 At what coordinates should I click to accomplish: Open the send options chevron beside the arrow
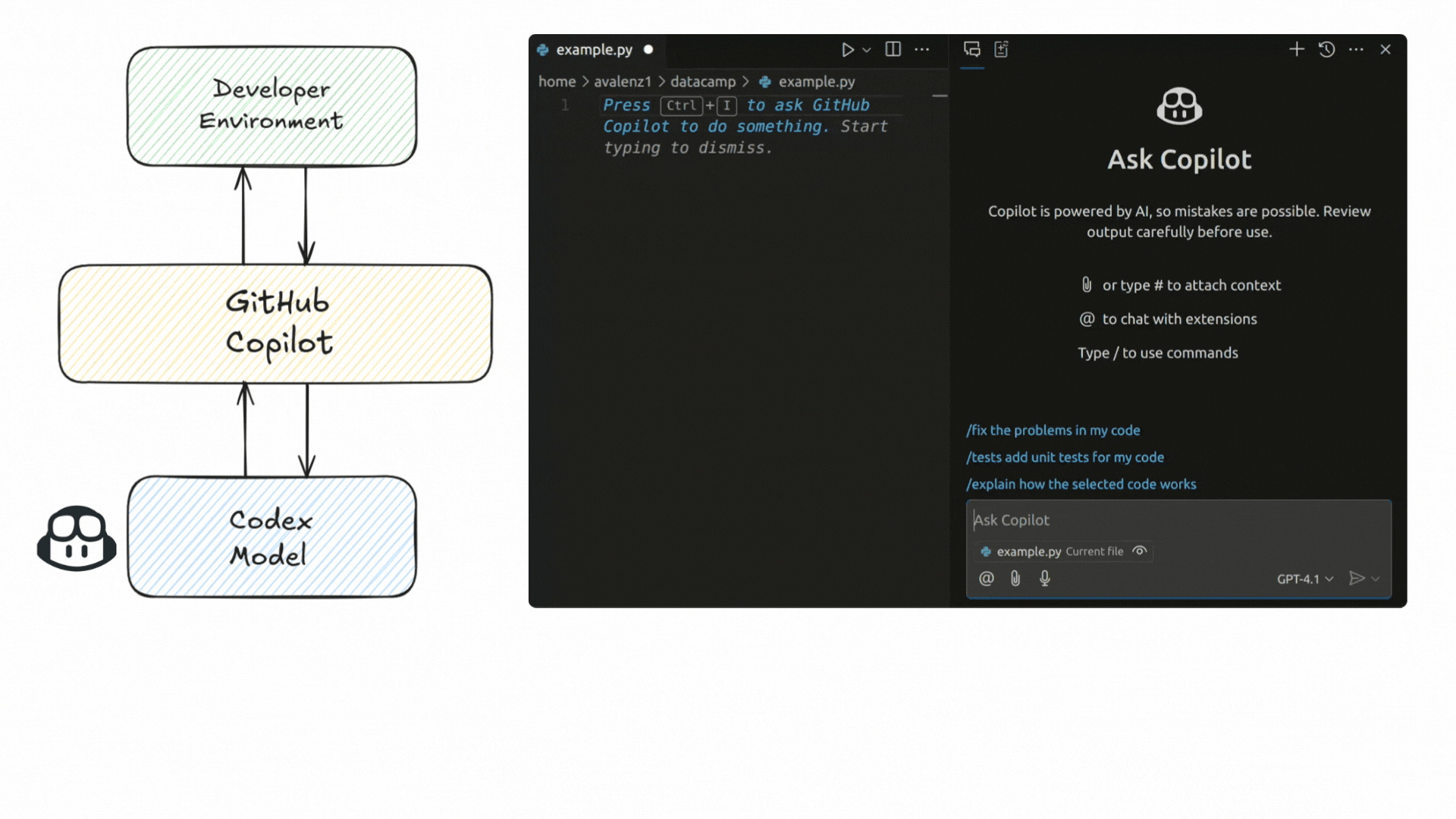1376,579
